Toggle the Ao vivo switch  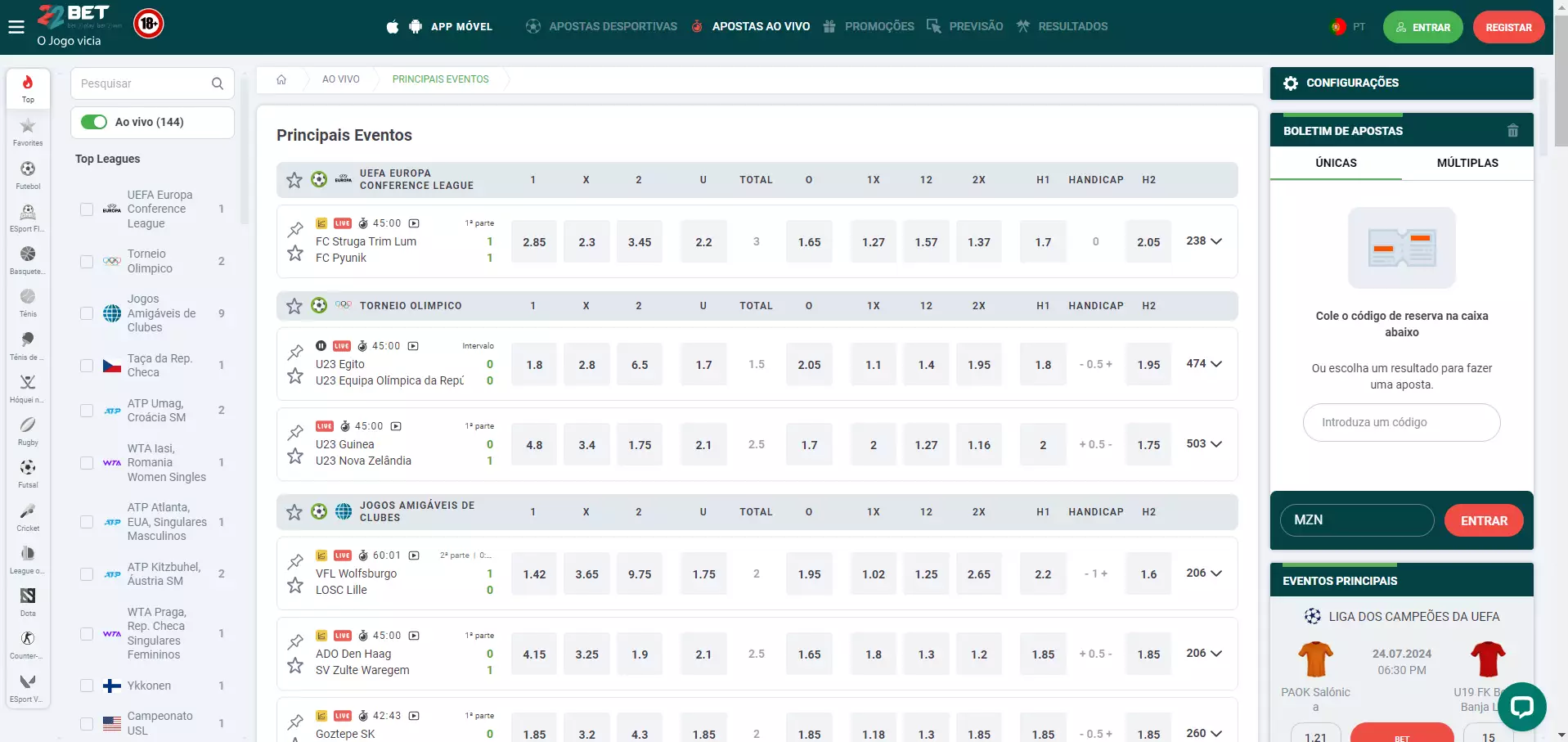point(94,122)
